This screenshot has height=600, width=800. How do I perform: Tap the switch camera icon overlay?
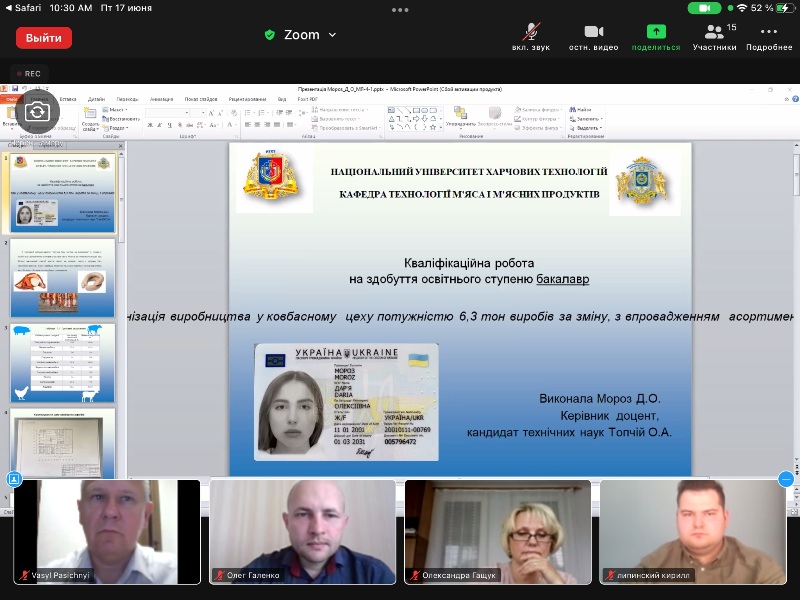(x=38, y=112)
